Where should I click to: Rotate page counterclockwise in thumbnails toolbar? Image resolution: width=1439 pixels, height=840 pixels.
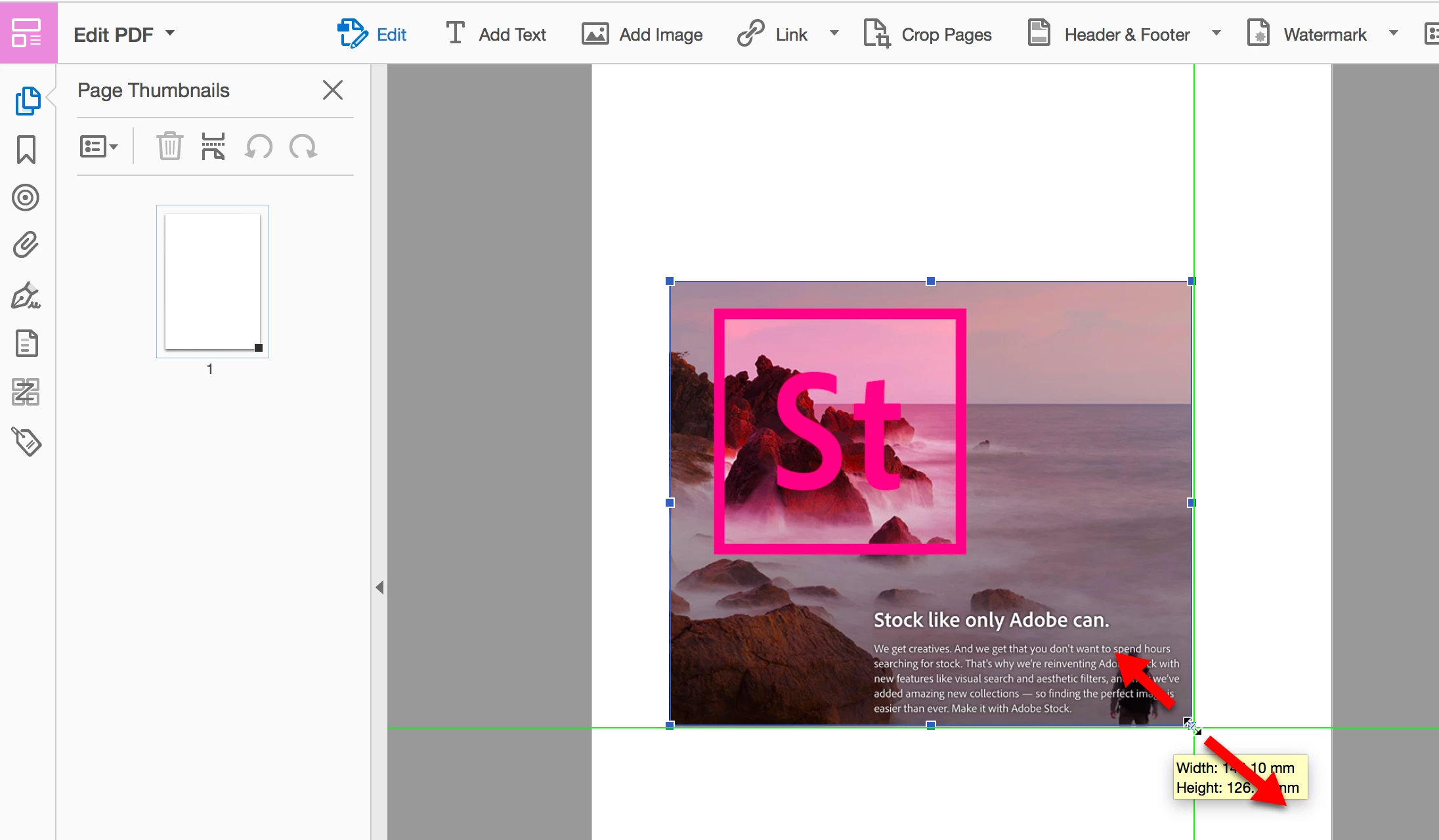[x=259, y=146]
